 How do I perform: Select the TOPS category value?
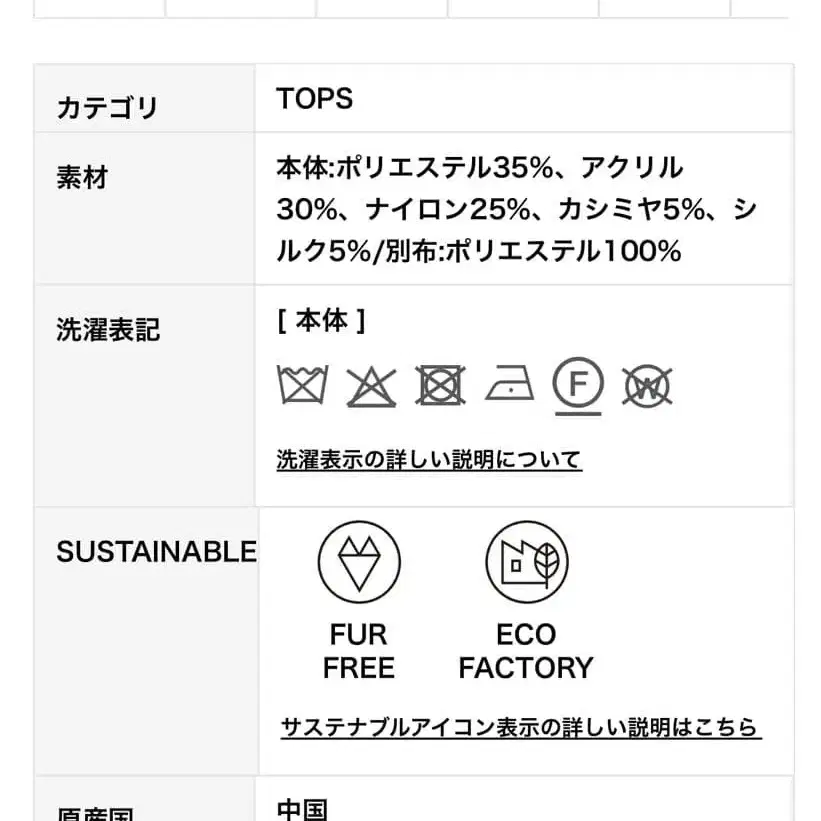tap(315, 98)
